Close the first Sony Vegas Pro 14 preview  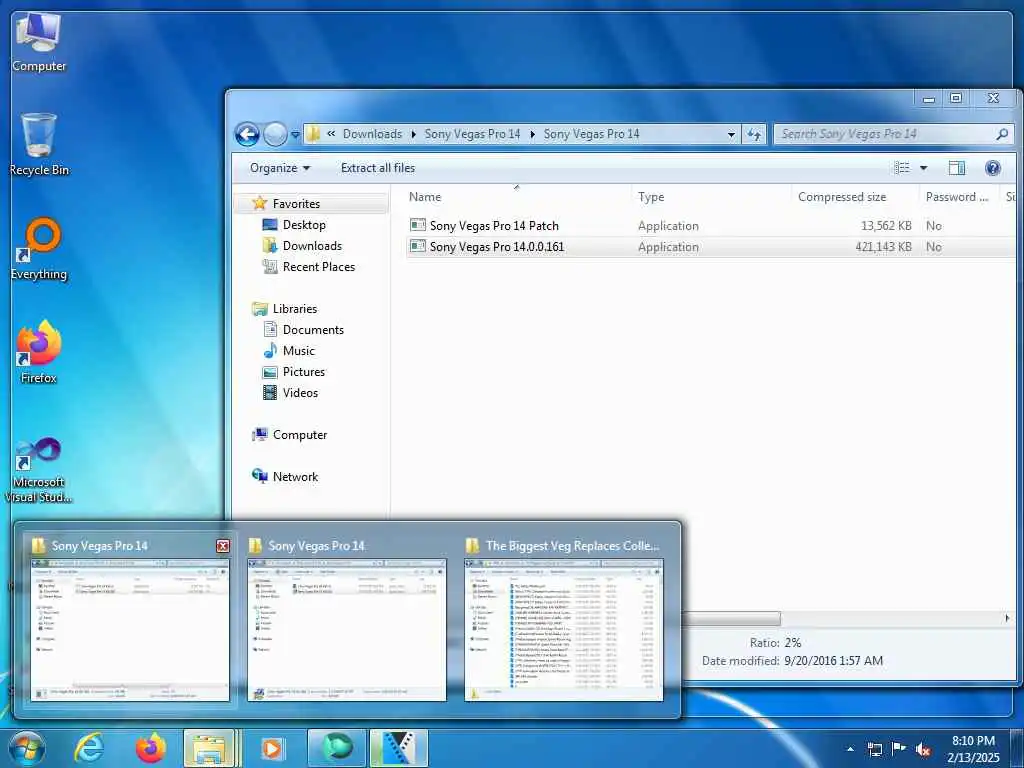tap(223, 546)
